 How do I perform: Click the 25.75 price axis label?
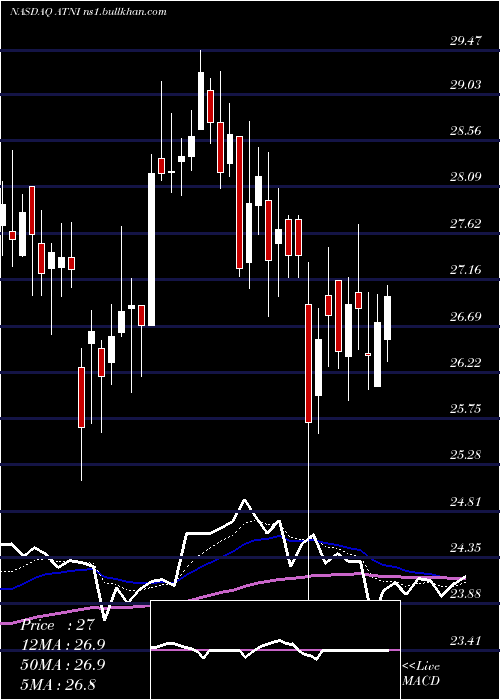tap(466, 409)
